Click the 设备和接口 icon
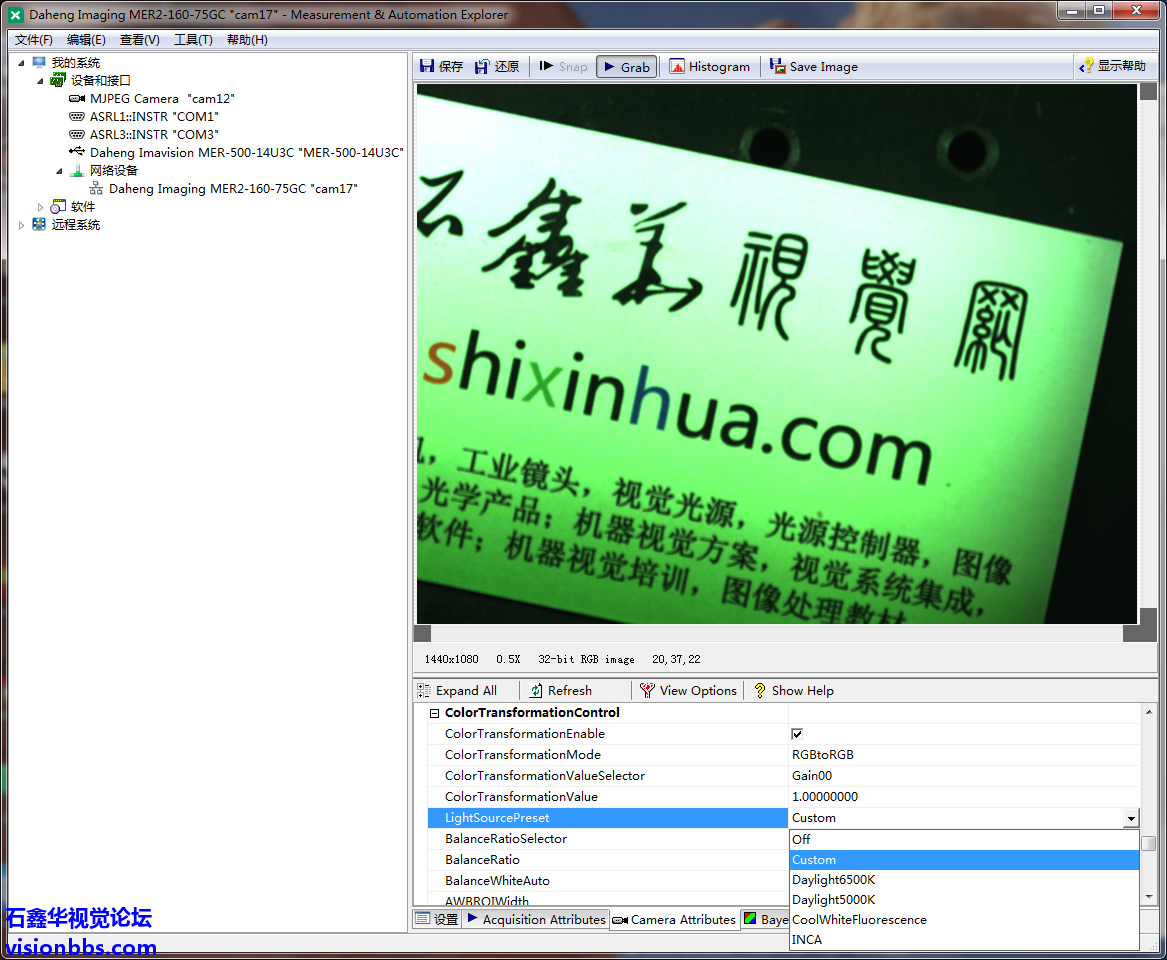1167x960 pixels. click(x=58, y=80)
